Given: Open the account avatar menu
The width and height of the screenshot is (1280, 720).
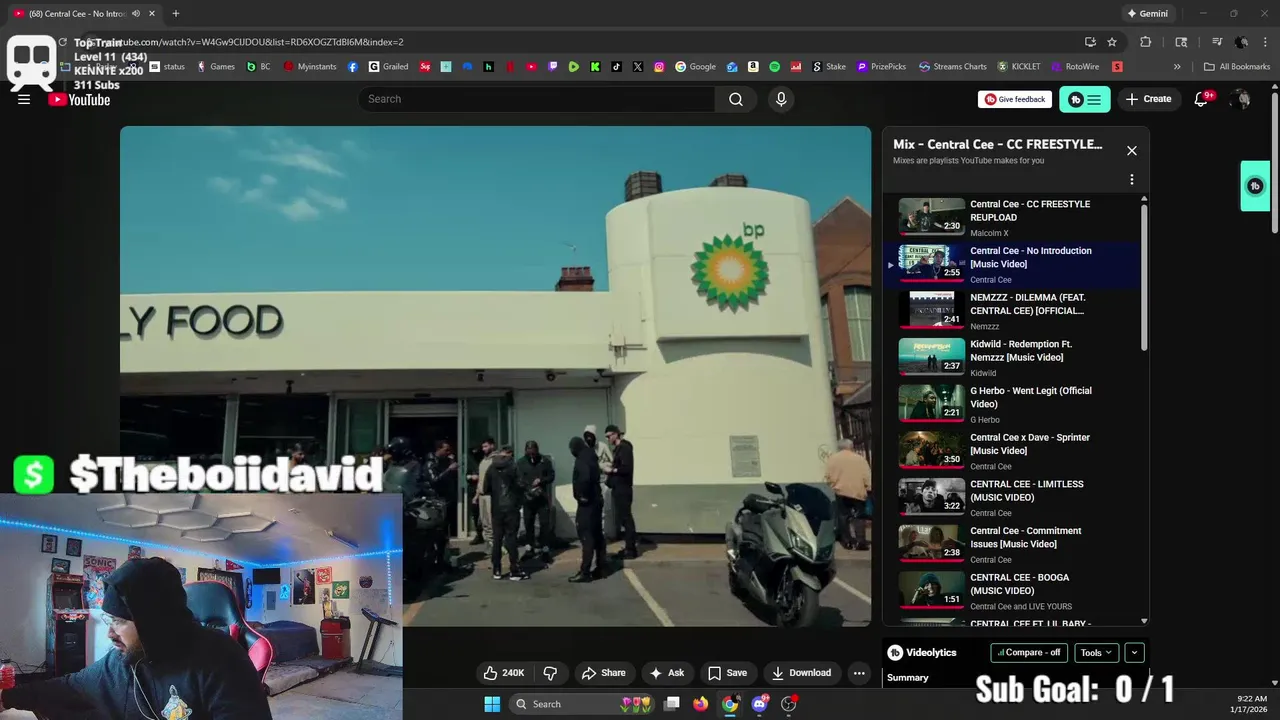Looking at the screenshot, I should [1241, 99].
